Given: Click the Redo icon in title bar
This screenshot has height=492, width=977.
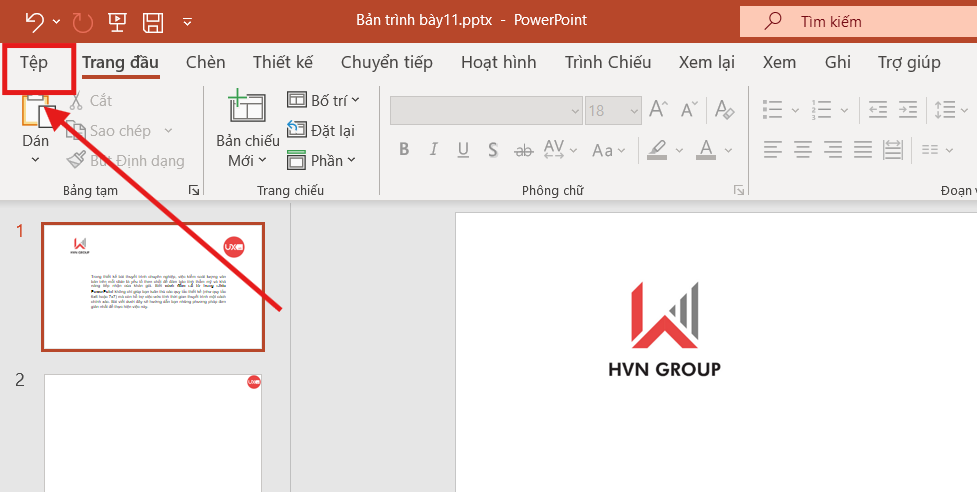Looking at the screenshot, I should (x=83, y=22).
